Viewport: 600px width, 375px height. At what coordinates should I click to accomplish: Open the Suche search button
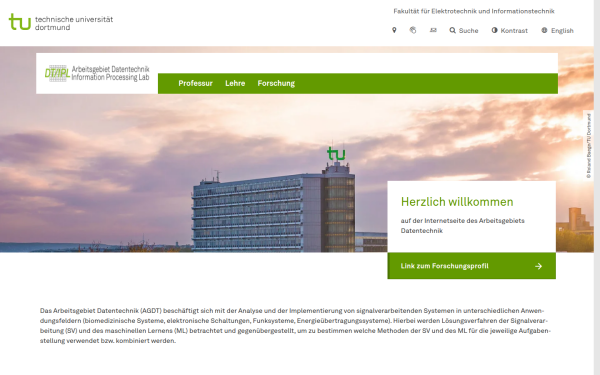(x=464, y=31)
